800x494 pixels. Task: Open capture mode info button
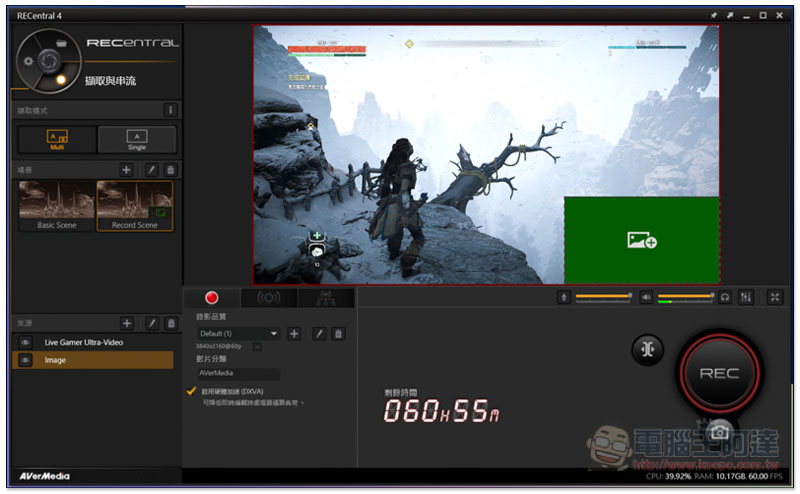(x=170, y=110)
